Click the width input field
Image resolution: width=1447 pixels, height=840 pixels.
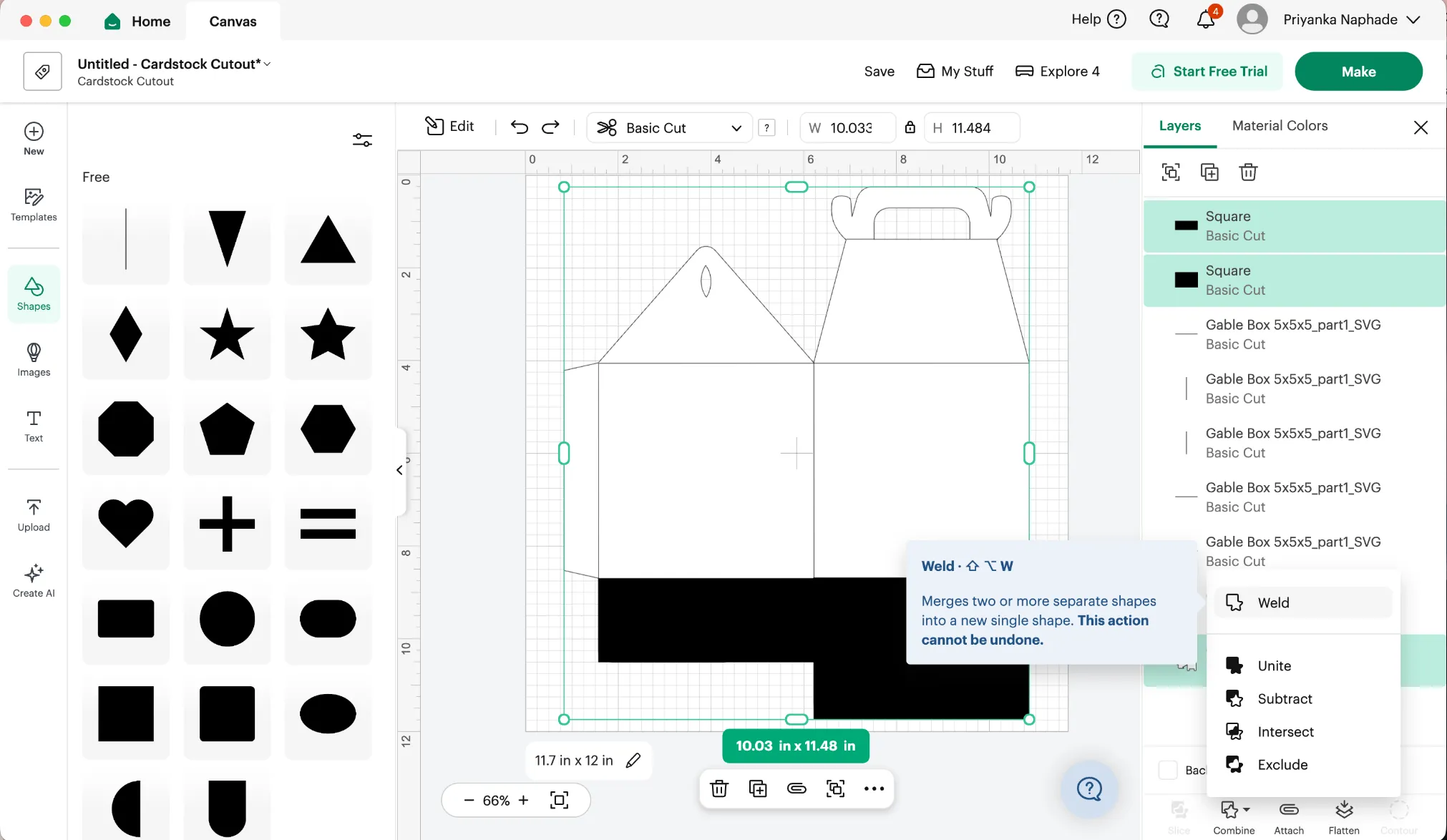coord(848,128)
